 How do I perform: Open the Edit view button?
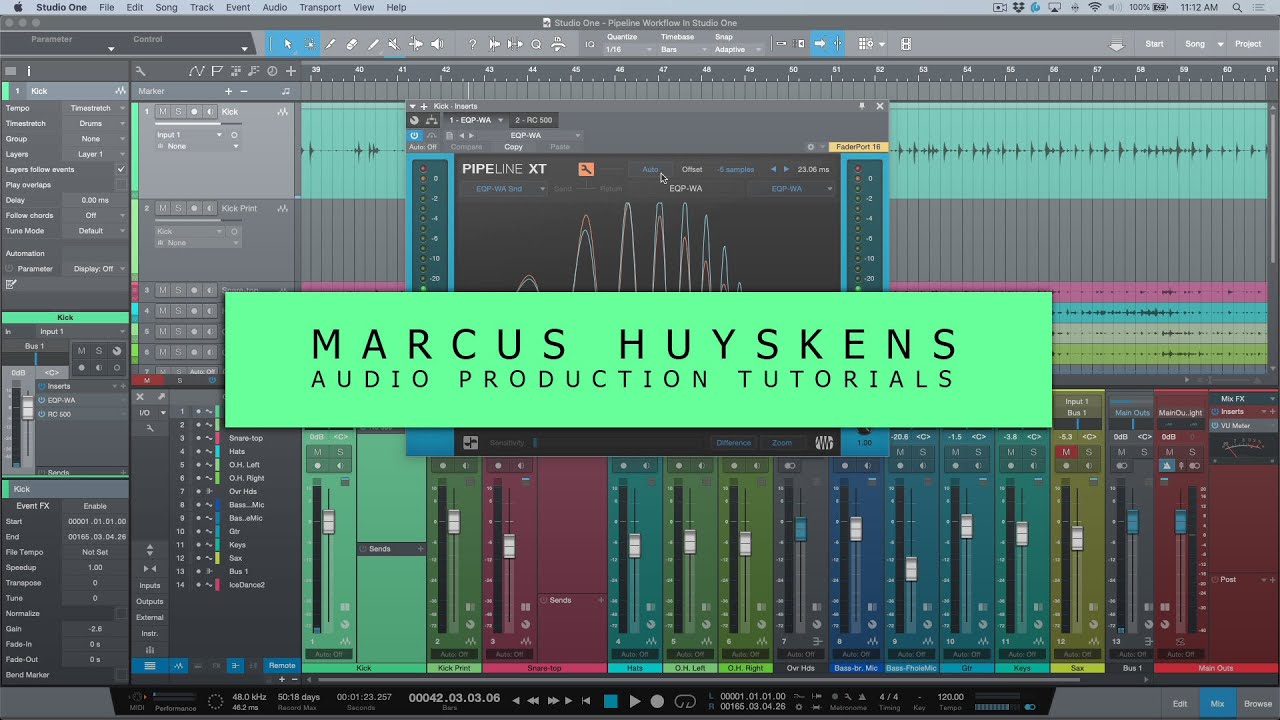[x=1180, y=704]
